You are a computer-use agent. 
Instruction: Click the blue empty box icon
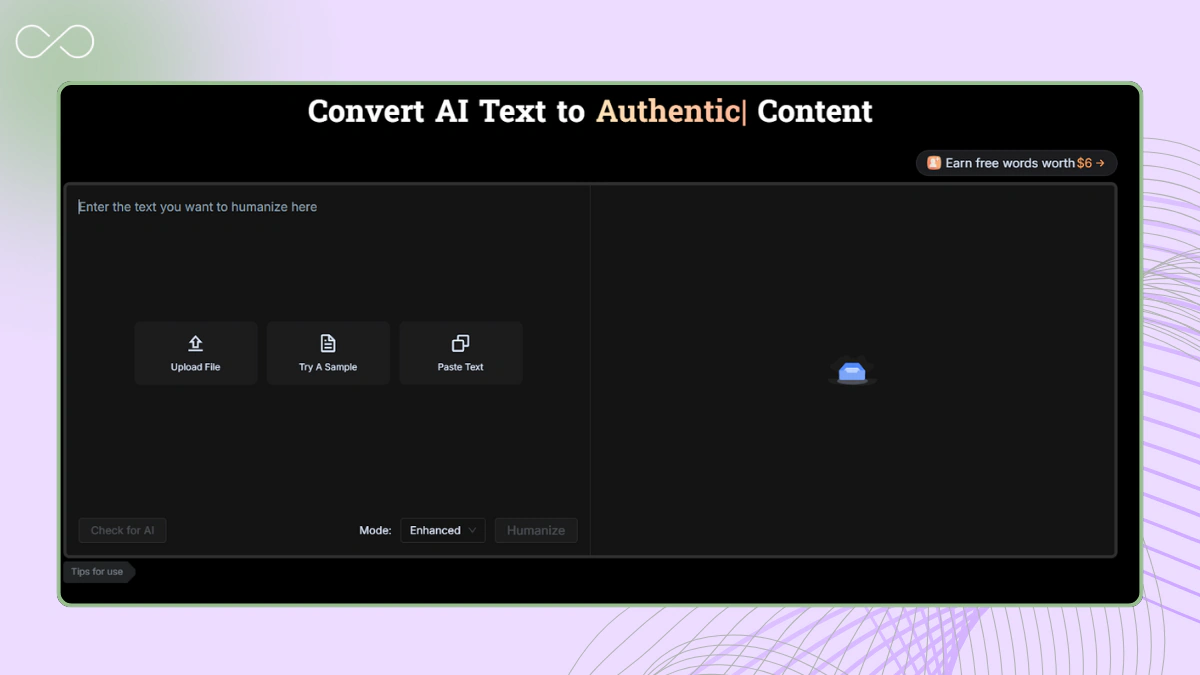point(852,372)
